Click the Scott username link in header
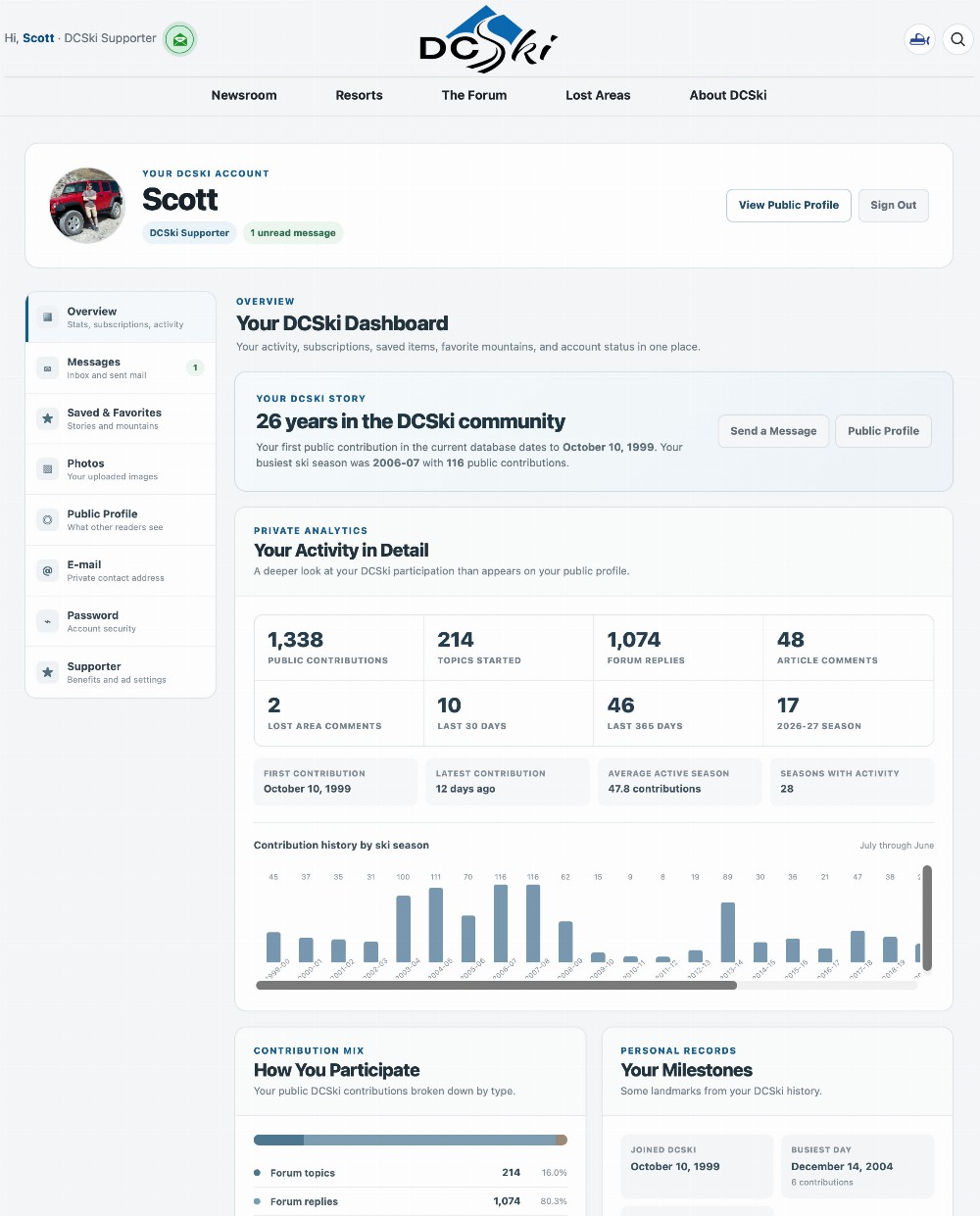The height and width of the screenshot is (1216, 980). coord(38,38)
